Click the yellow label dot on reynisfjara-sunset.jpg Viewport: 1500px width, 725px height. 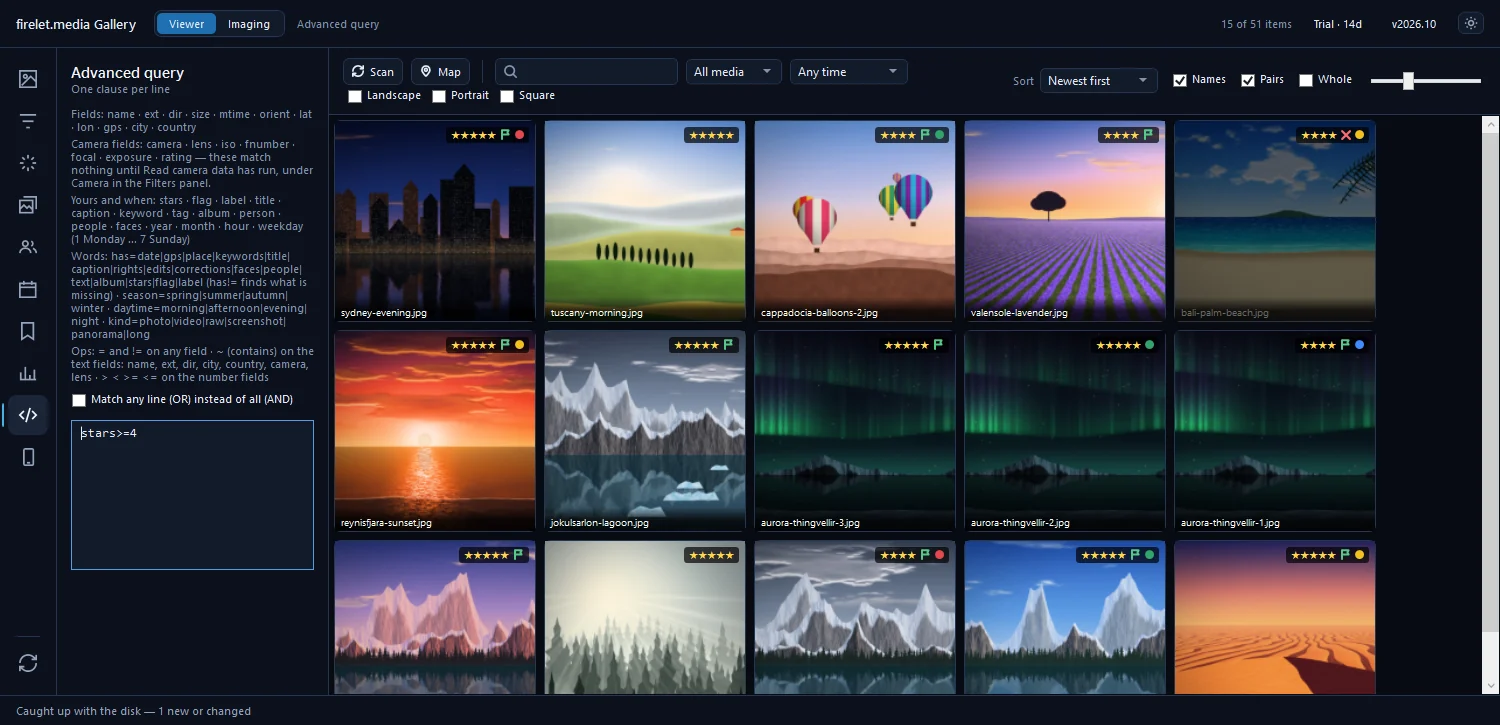point(519,345)
